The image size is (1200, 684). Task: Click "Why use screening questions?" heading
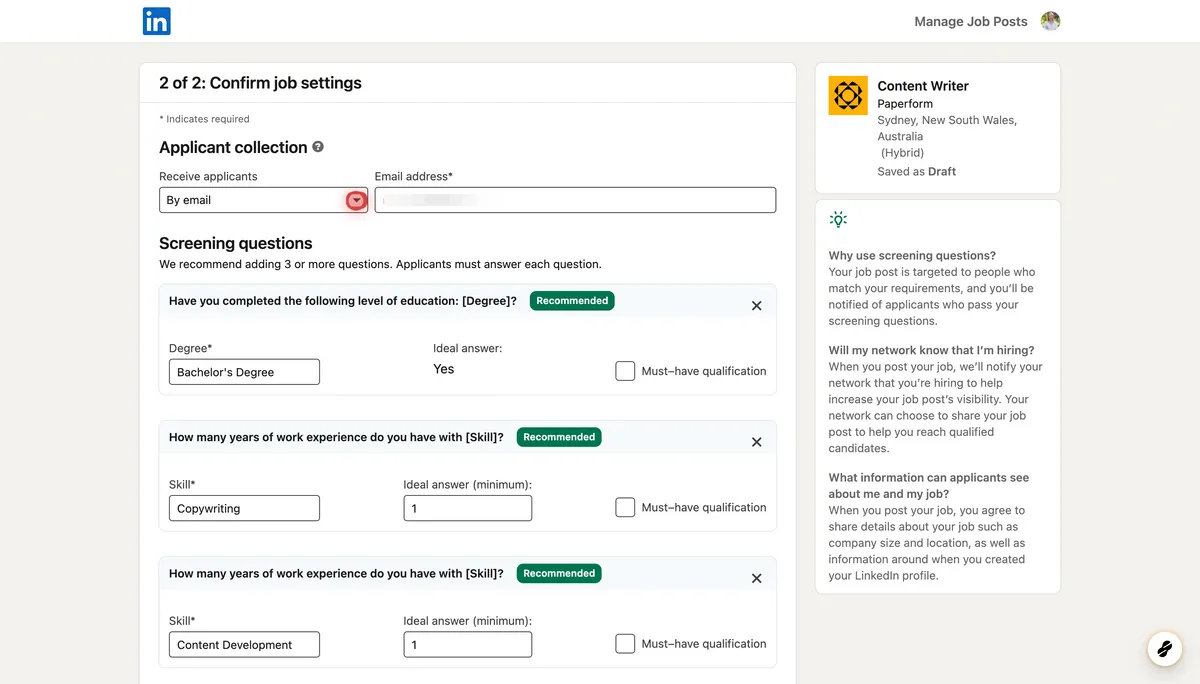click(x=912, y=255)
